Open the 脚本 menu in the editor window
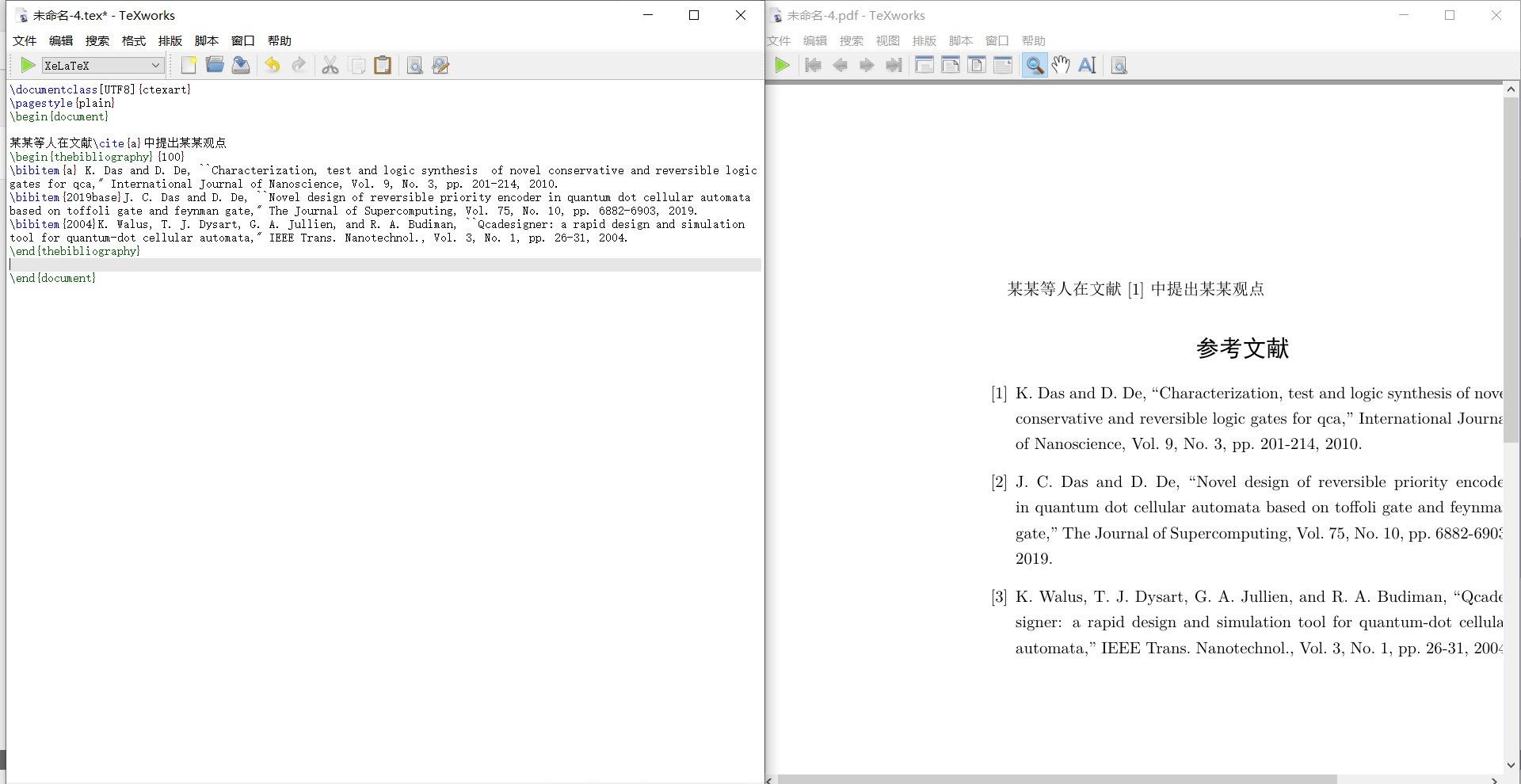 point(207,41)
